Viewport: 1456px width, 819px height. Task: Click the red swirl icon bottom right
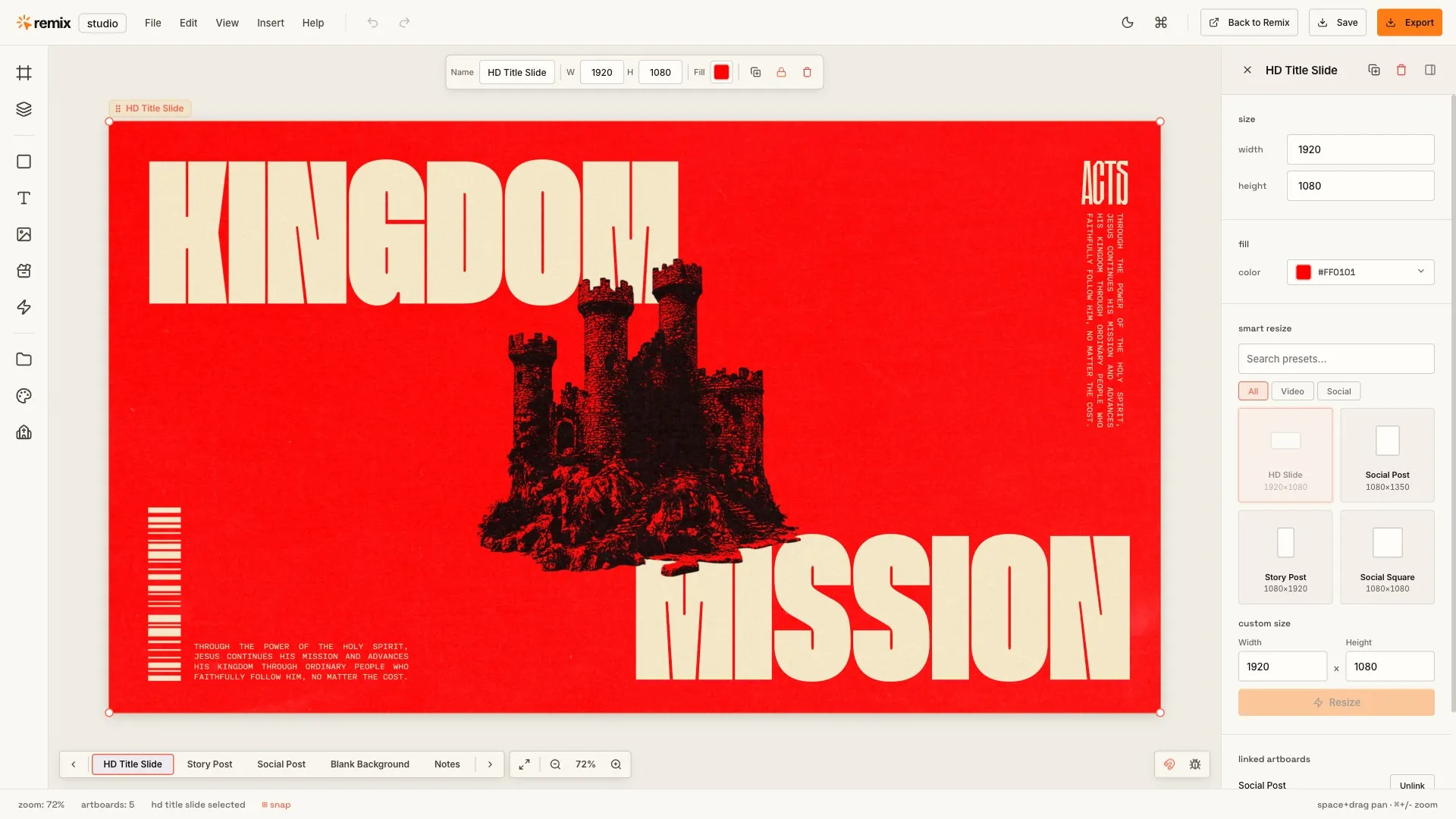pyautogui.click(x=1169, y=764)
